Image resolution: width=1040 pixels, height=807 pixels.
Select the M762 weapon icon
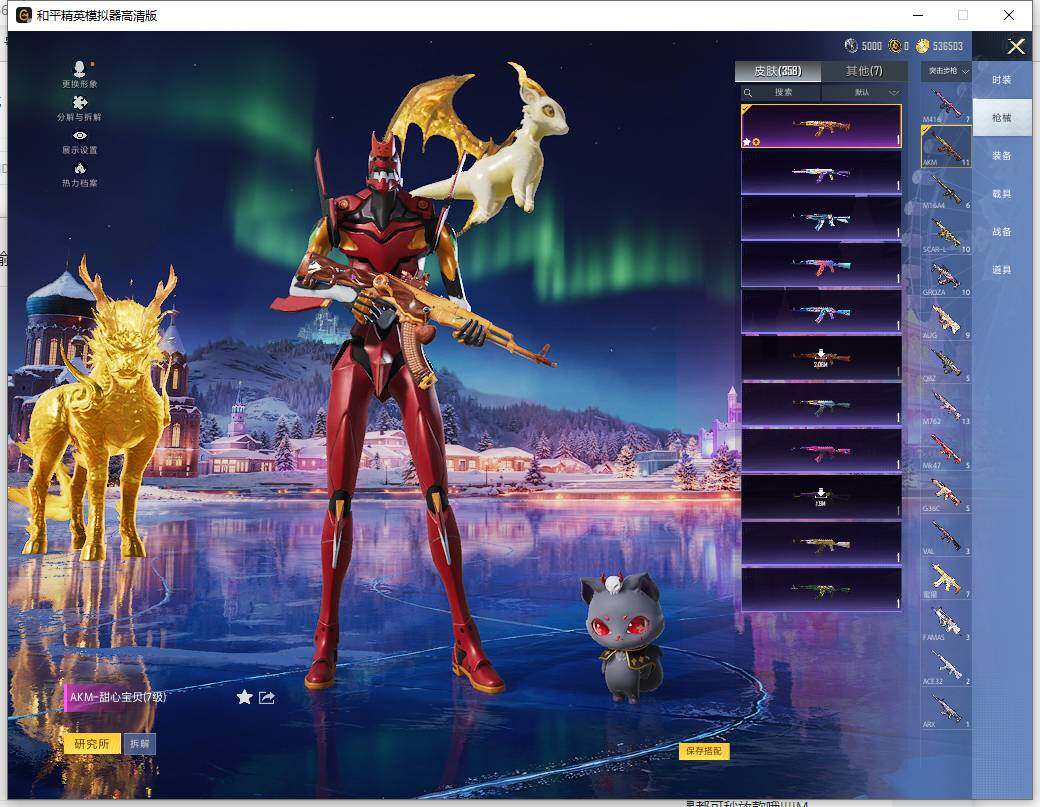click(946, 406)
